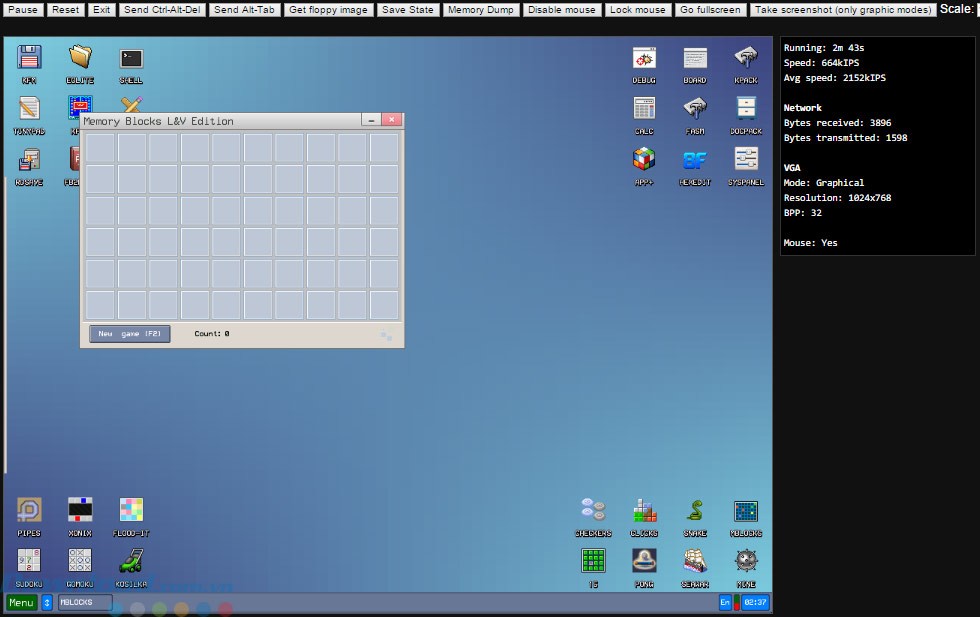Click Disable mouse toggle button
The image size is (980, 617).
pos(561,10)
